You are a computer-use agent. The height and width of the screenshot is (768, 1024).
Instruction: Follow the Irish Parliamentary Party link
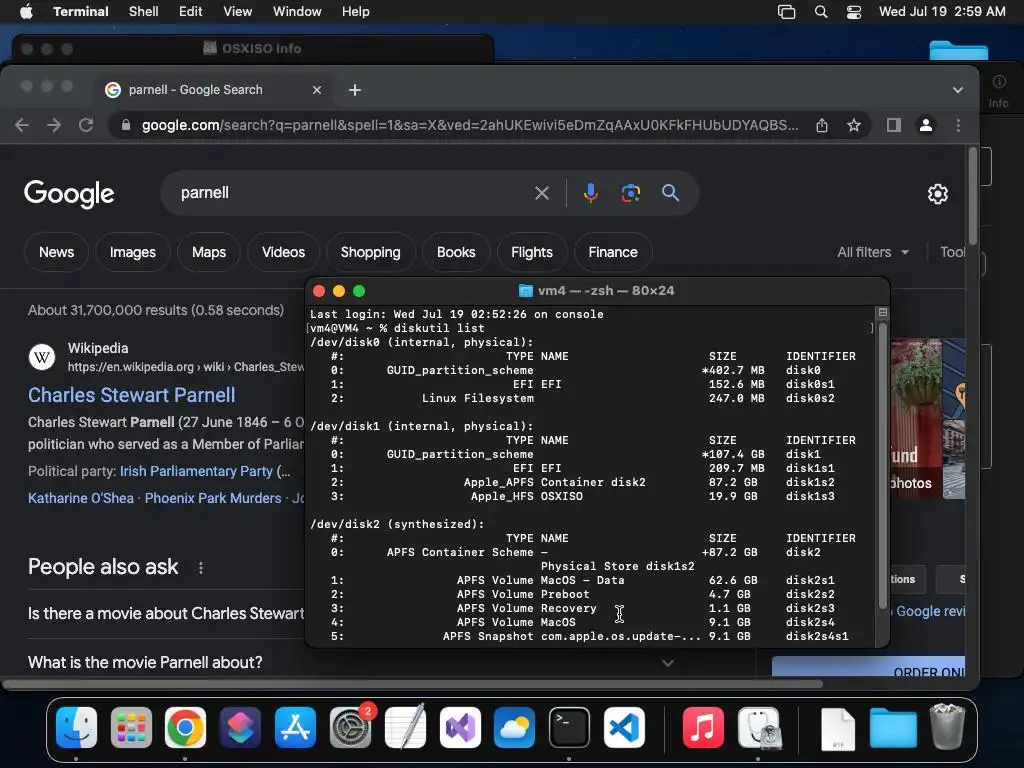[x=196, y=471]
